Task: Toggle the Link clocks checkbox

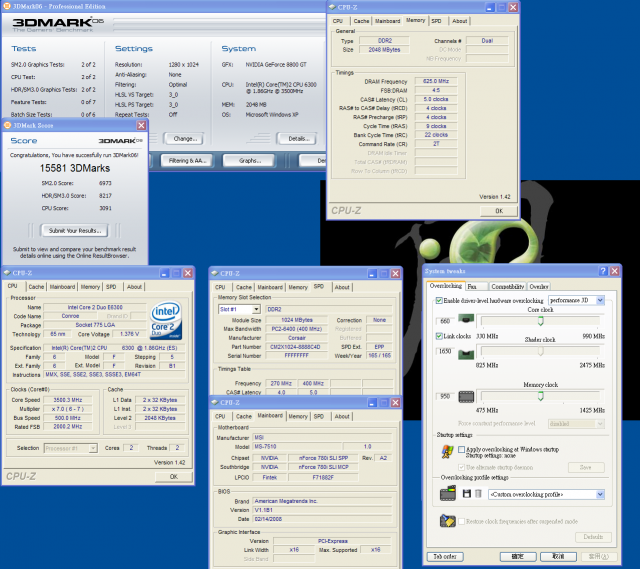Action: pos(439,336)
